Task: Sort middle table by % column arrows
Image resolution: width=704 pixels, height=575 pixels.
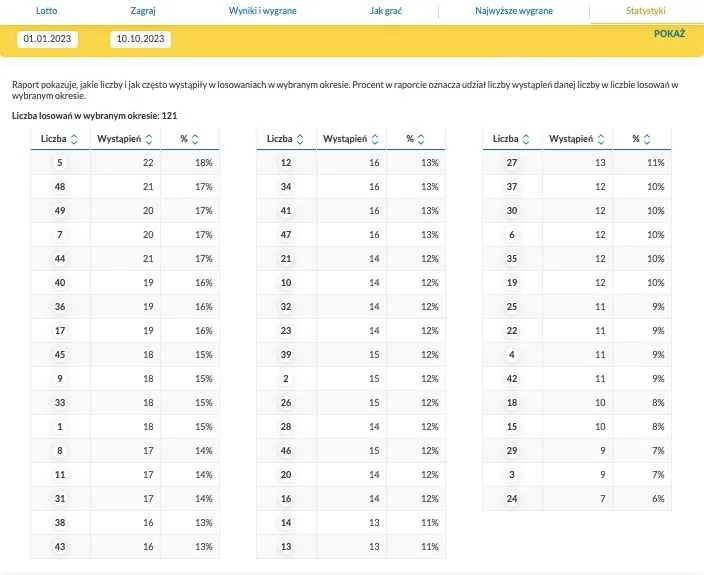Action: [x=421, y=139]
